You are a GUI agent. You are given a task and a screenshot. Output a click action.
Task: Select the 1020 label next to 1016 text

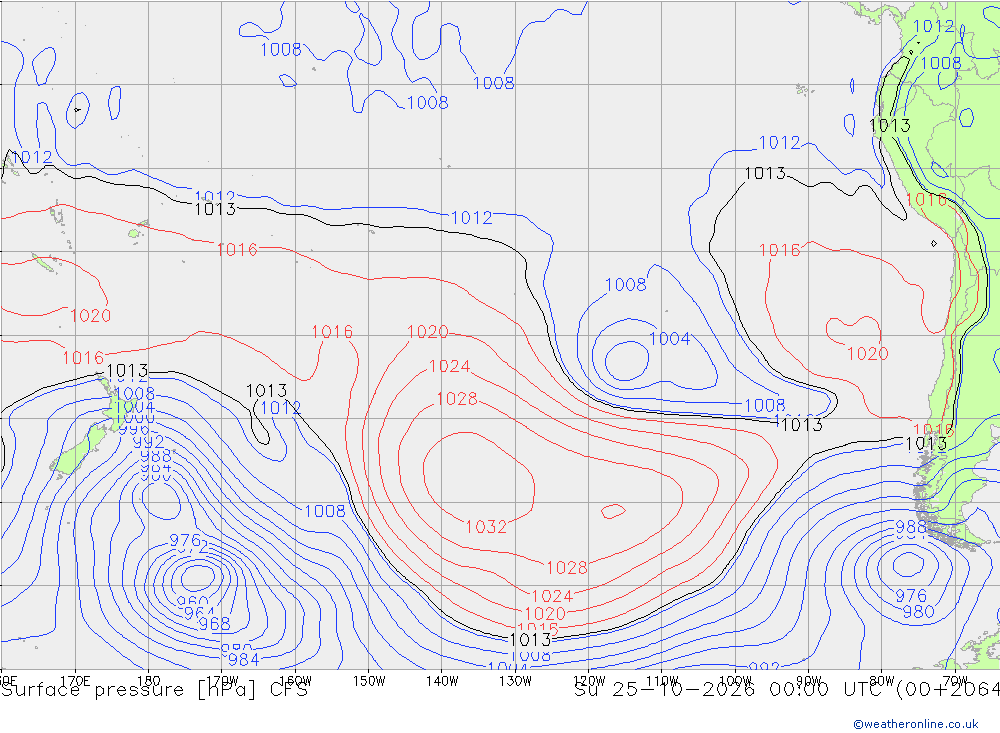[427, 332]
